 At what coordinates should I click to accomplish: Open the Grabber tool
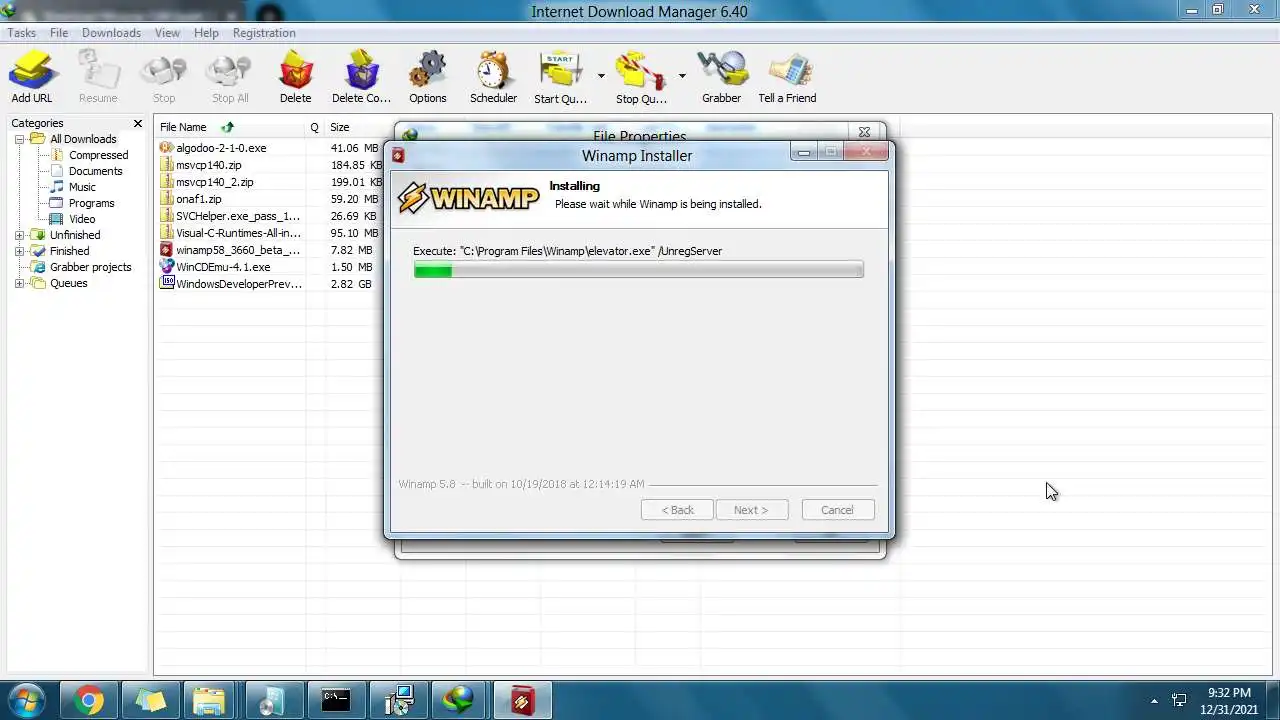tap(722, 78)
